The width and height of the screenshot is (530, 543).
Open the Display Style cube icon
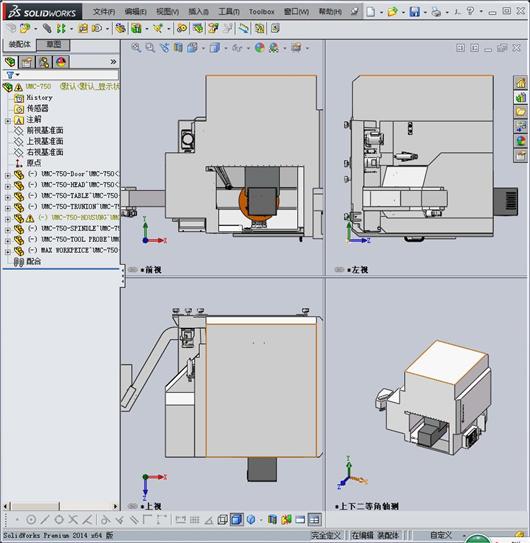tap(215, 47)
